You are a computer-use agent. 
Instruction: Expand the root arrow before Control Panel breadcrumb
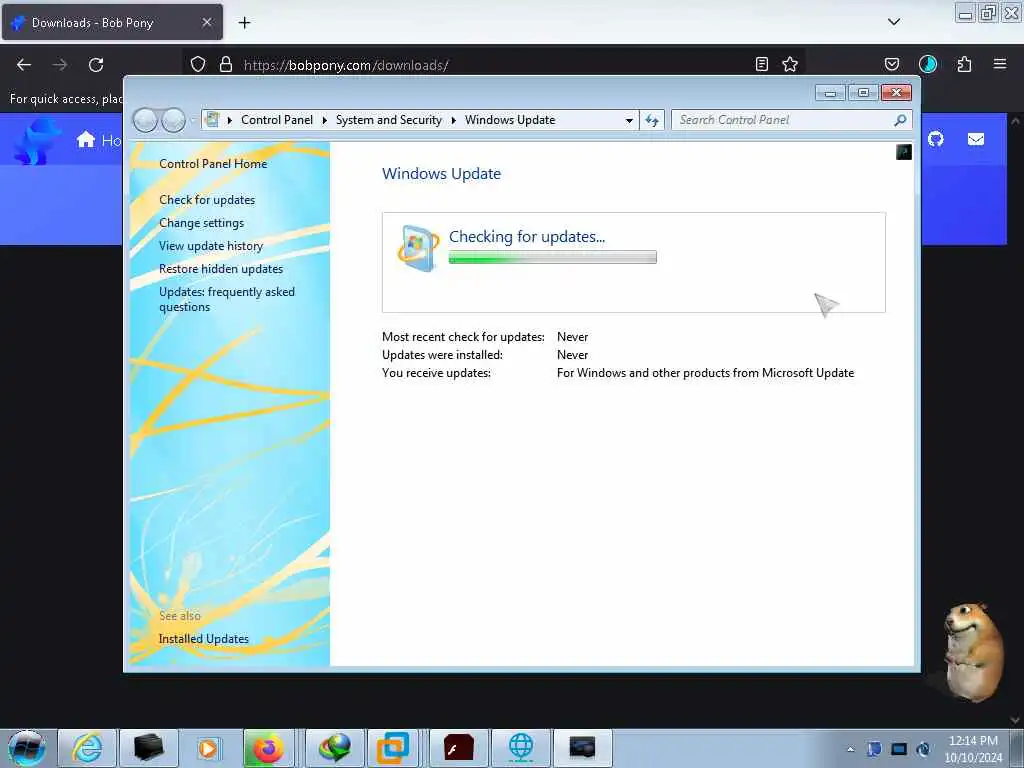(230, 121)
